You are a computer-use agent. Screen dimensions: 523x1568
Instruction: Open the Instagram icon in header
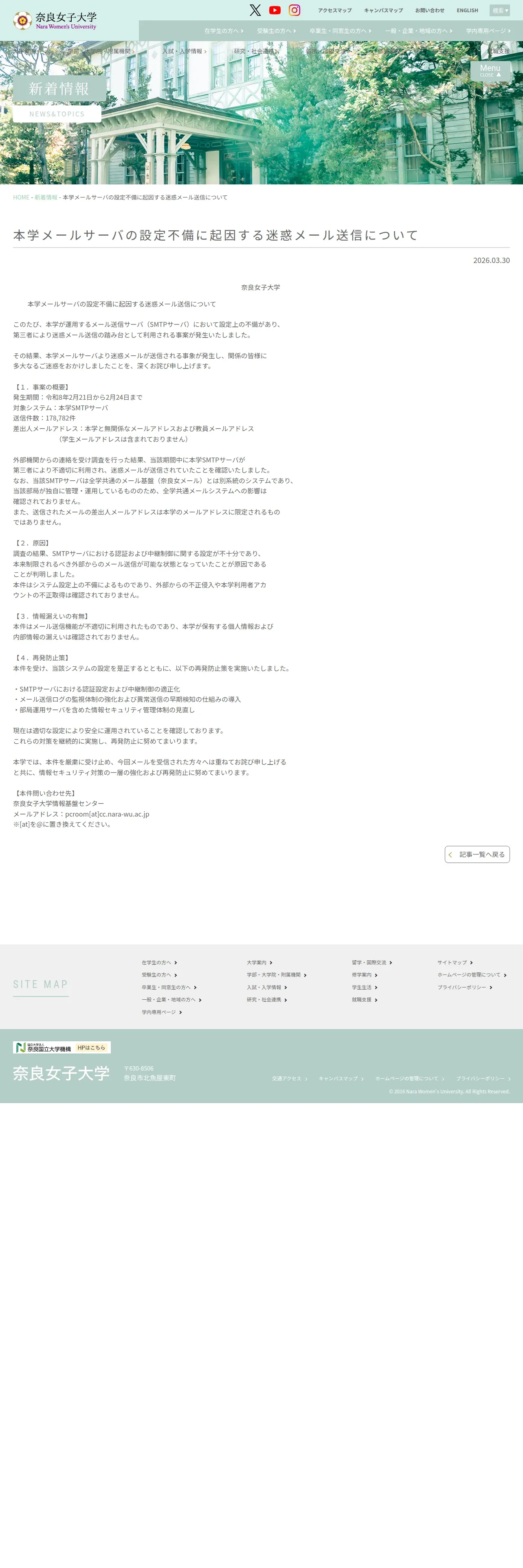294,10
